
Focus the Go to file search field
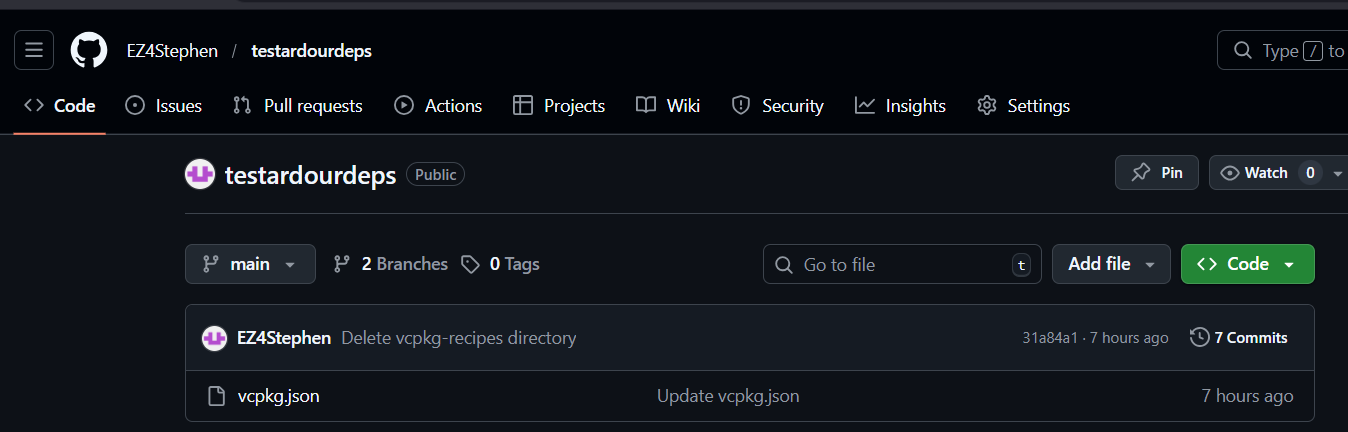(x=900, y=264)
